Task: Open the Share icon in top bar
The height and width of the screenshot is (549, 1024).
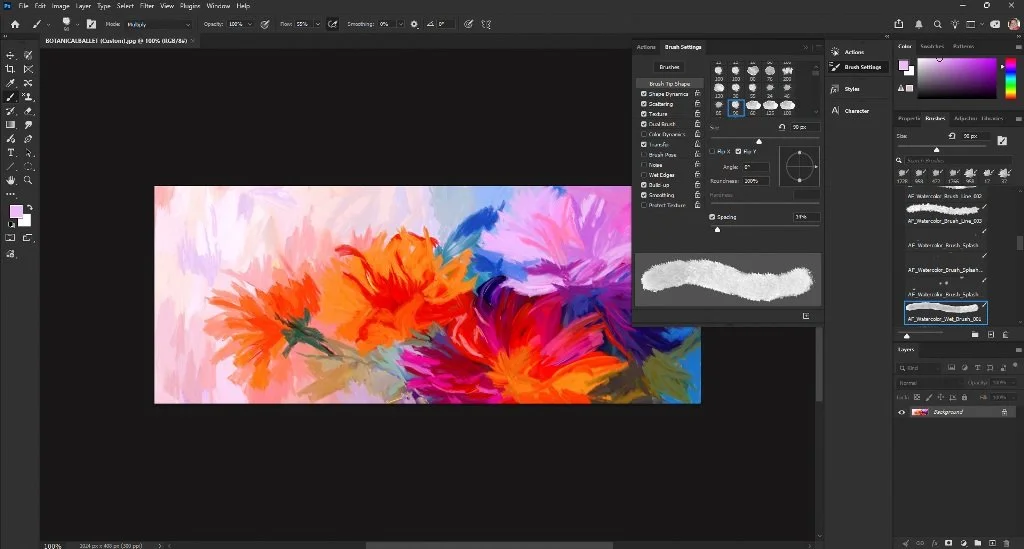Action: (x=899, y=24)
